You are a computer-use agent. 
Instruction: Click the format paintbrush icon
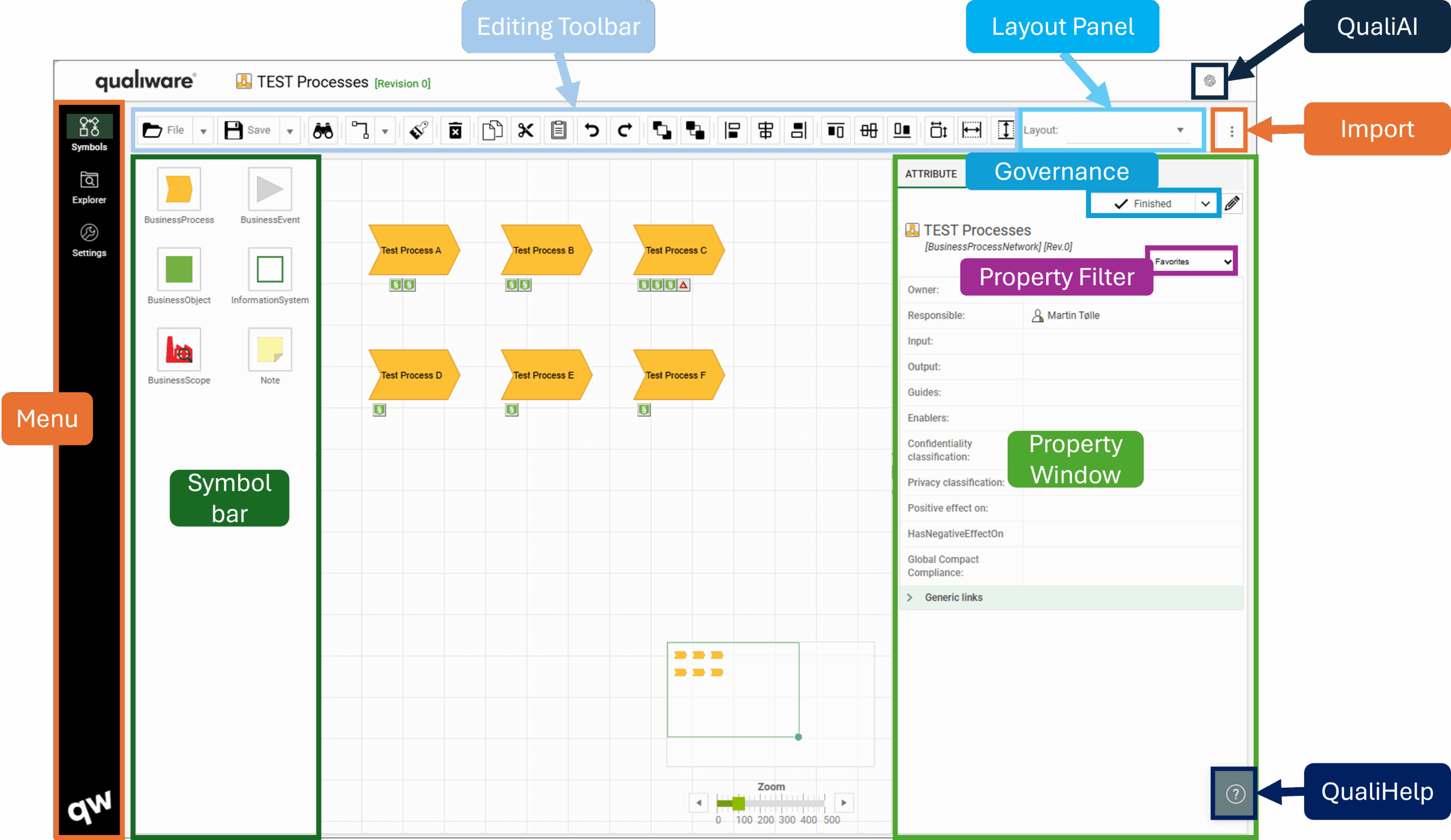point(419,131)
